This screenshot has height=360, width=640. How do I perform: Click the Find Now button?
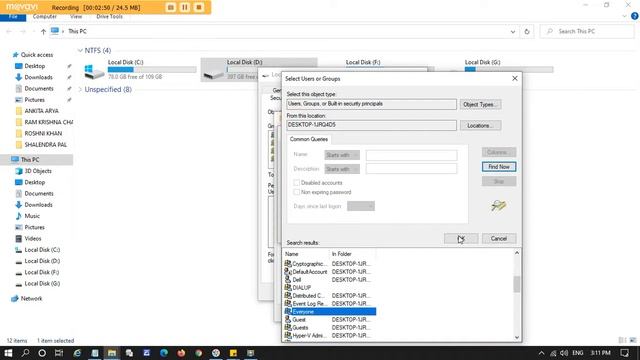(x=499, y=167)
